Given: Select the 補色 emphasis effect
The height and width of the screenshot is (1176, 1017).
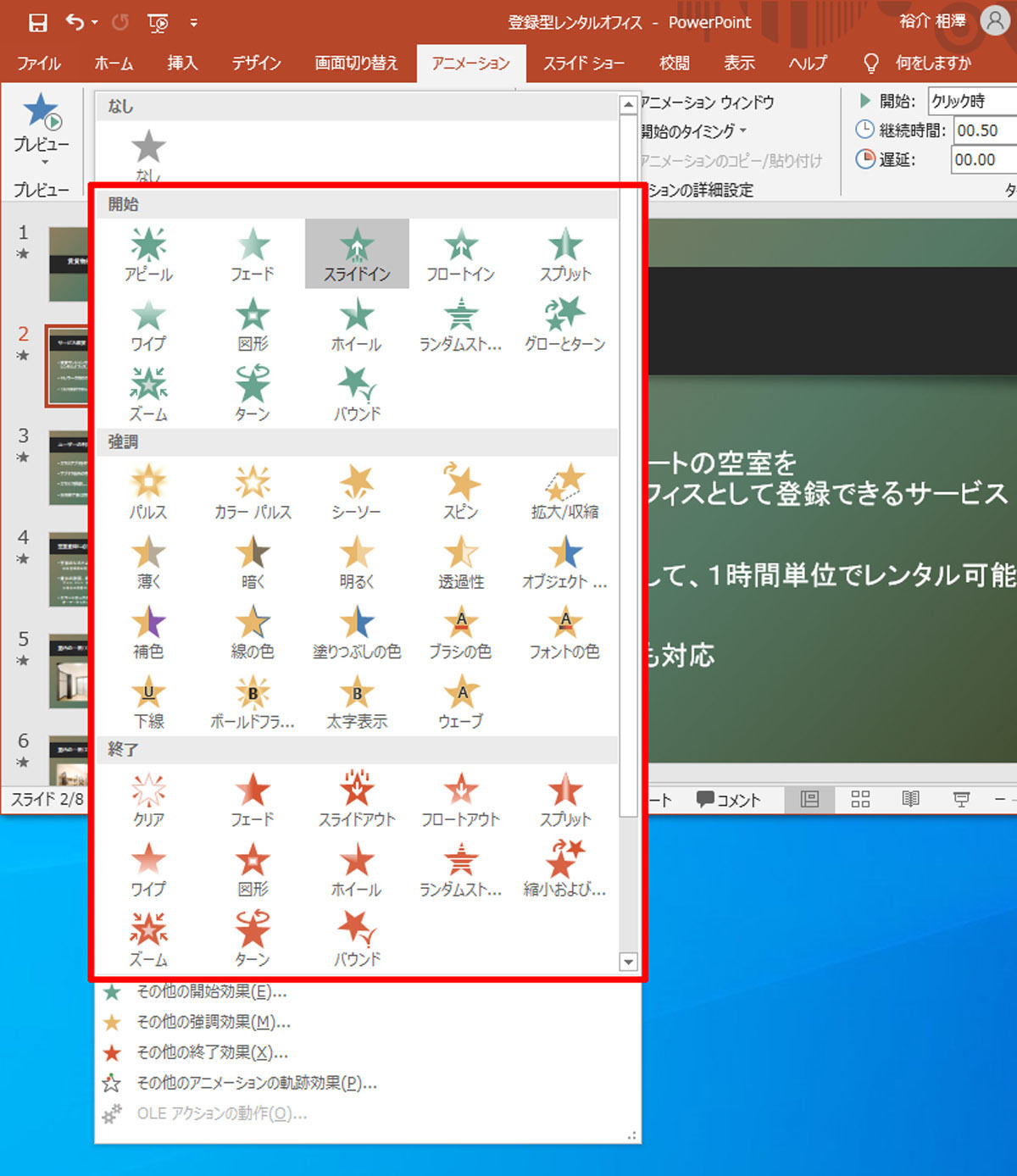Looking at the screenshot, I should pyautogui.click(x=148, y=632).
